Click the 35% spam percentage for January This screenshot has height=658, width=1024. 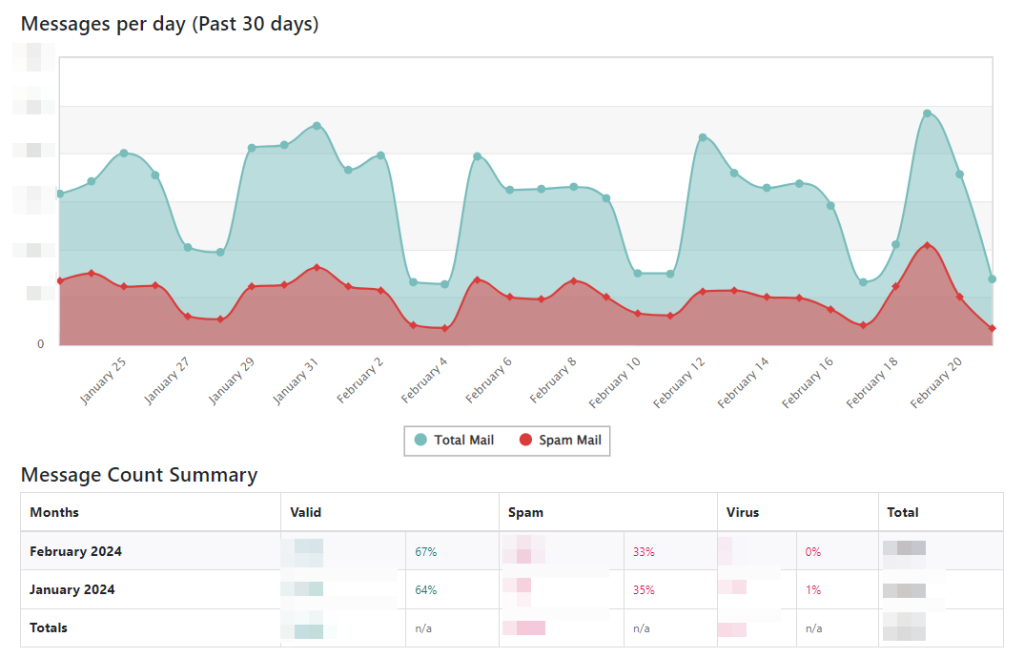click(x=644, y=590)
